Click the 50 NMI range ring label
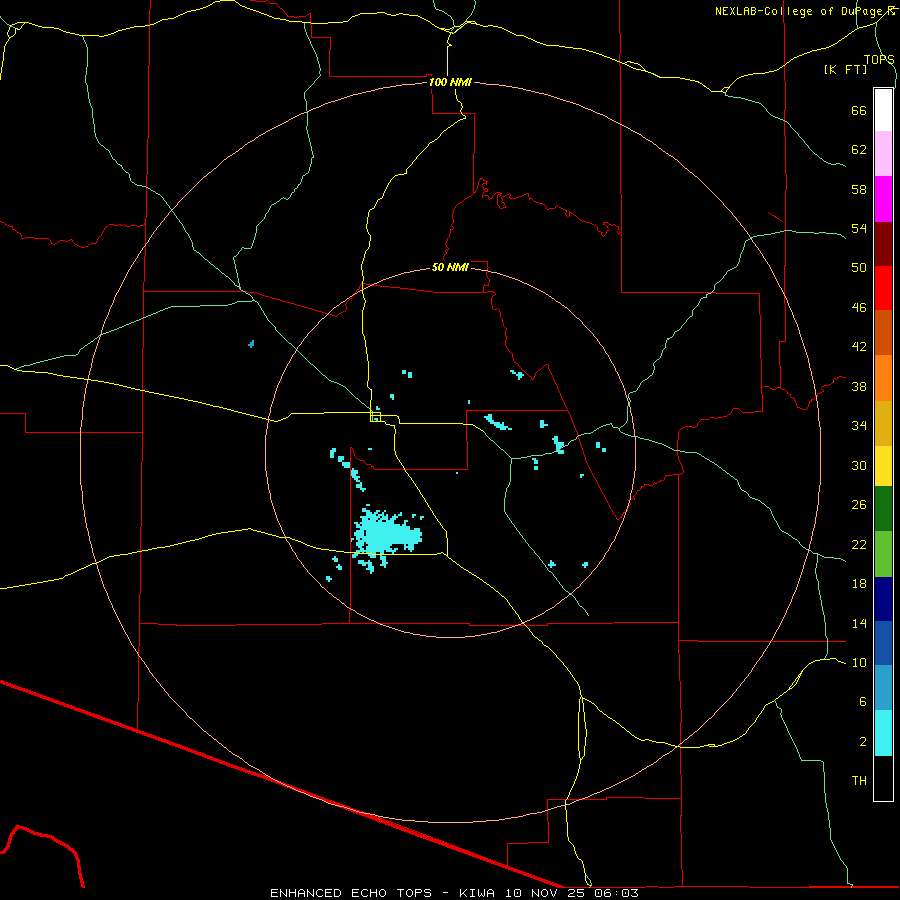This screenshot has width=900, height=900. pos(450,267)
